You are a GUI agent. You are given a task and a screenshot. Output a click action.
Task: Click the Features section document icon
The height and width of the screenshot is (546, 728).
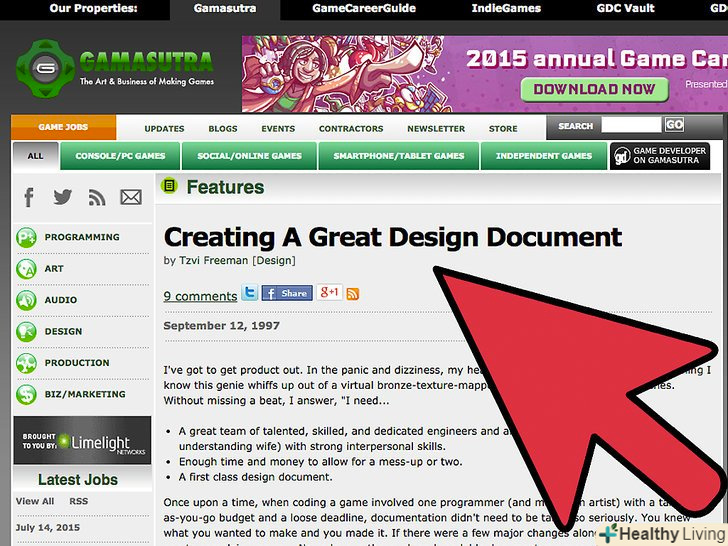coord(169,186)
